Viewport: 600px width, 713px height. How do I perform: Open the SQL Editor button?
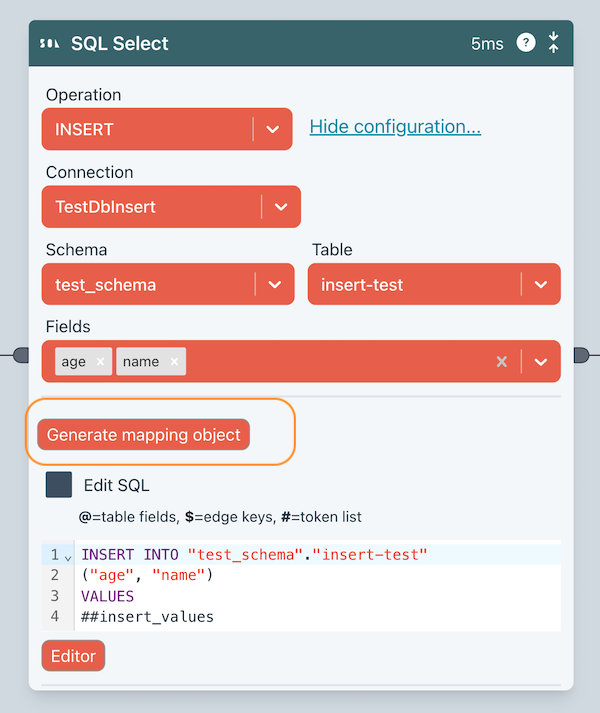(73, 656)
